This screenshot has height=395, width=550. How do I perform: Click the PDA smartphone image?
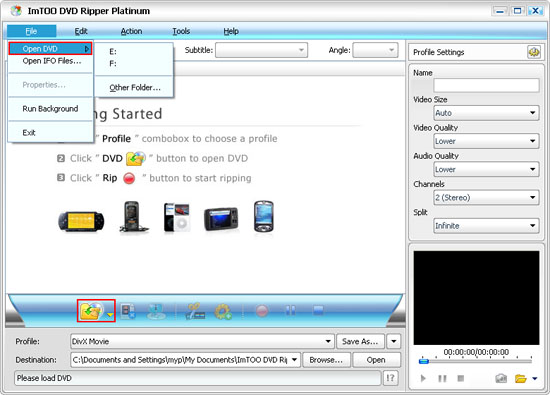click(263, 216)
